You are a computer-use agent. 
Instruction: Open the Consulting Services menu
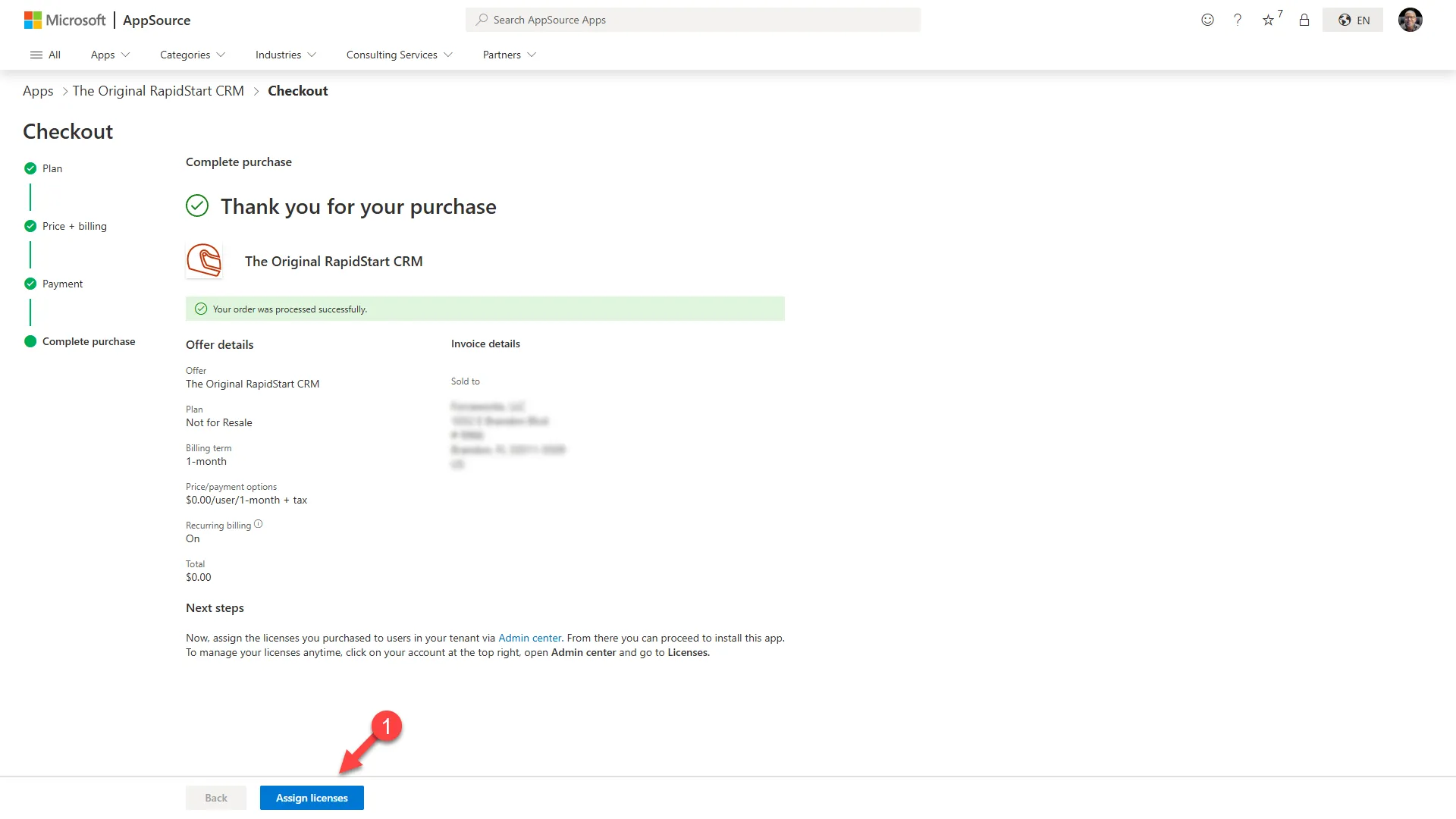click(399, 55)
